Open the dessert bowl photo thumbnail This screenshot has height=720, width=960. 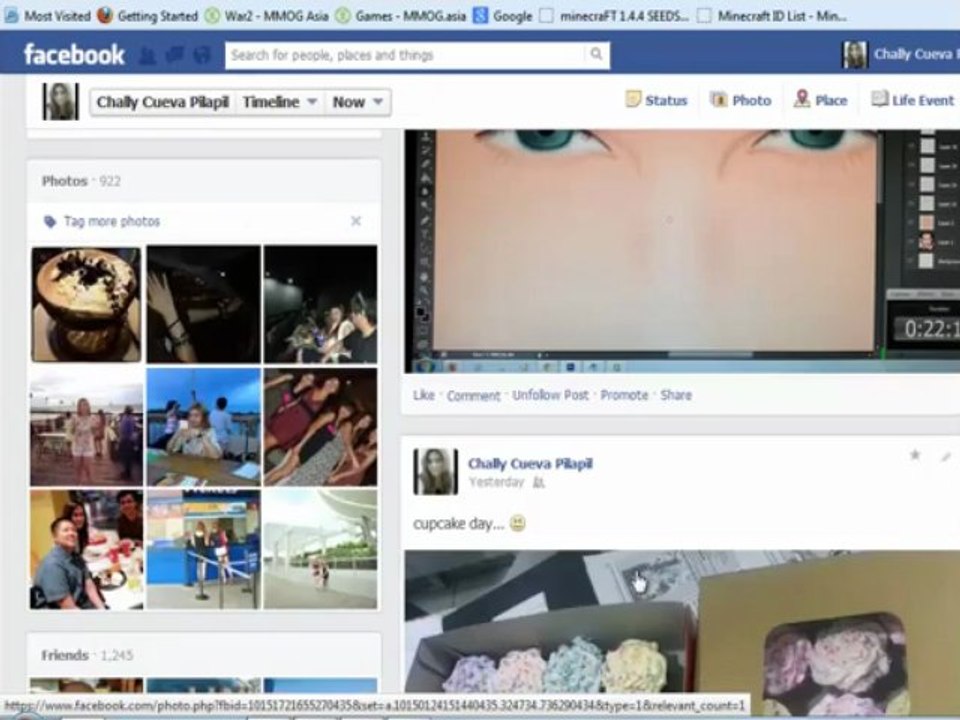click(86, 304)
